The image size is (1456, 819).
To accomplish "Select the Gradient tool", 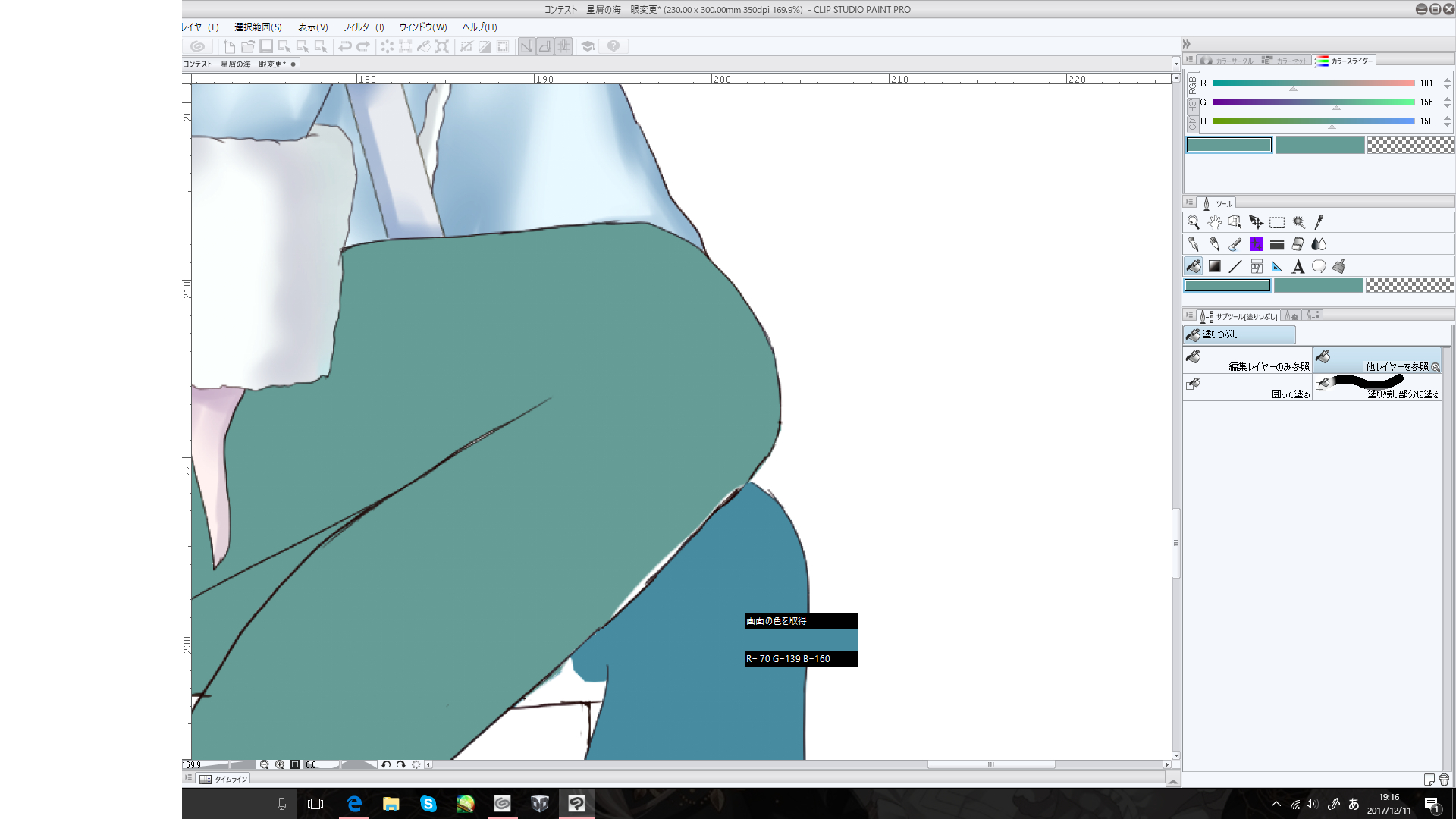I will click(1215, 266).
